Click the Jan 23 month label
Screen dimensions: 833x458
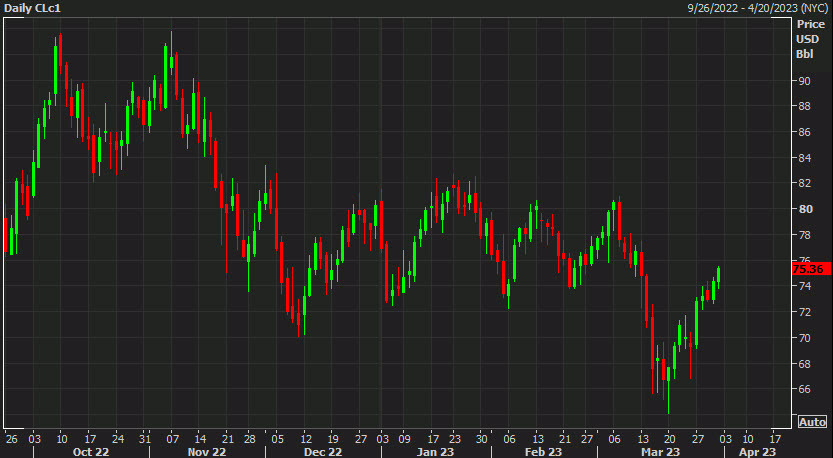click(x=436, y=452)
